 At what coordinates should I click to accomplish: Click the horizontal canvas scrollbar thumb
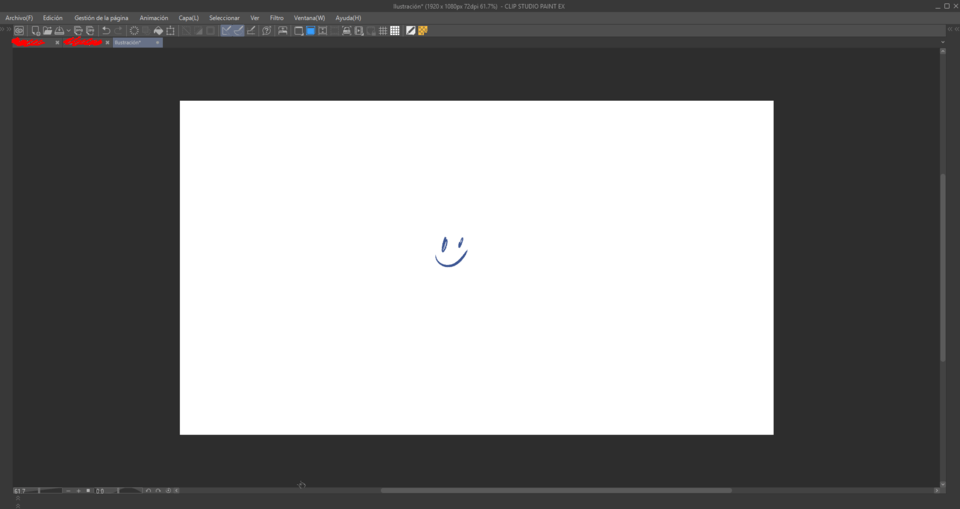[x=556, y=491]
